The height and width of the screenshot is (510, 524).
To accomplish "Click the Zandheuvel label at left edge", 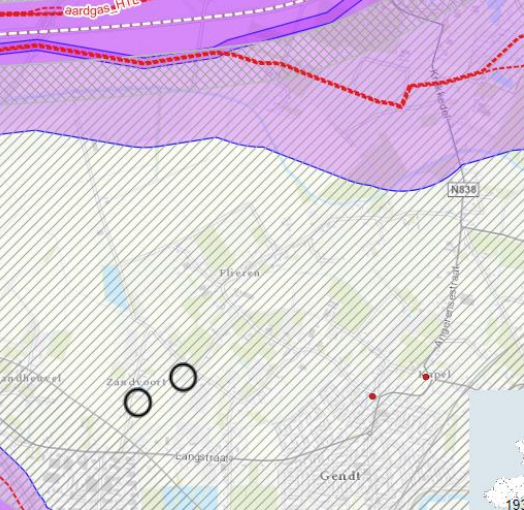I will click(x=30, y=379).
